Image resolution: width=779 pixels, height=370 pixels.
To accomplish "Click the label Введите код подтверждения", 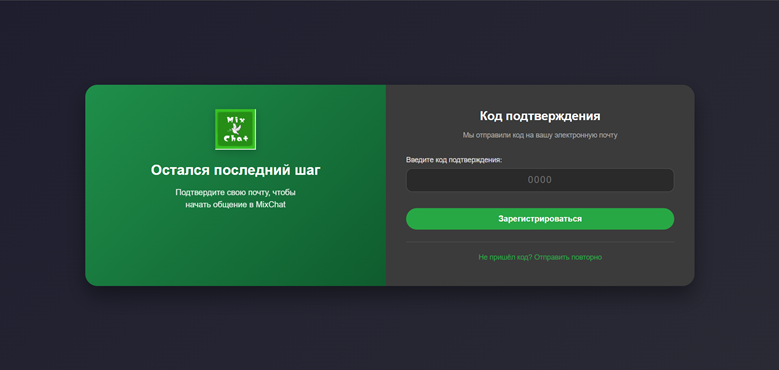I will [454, 160].
